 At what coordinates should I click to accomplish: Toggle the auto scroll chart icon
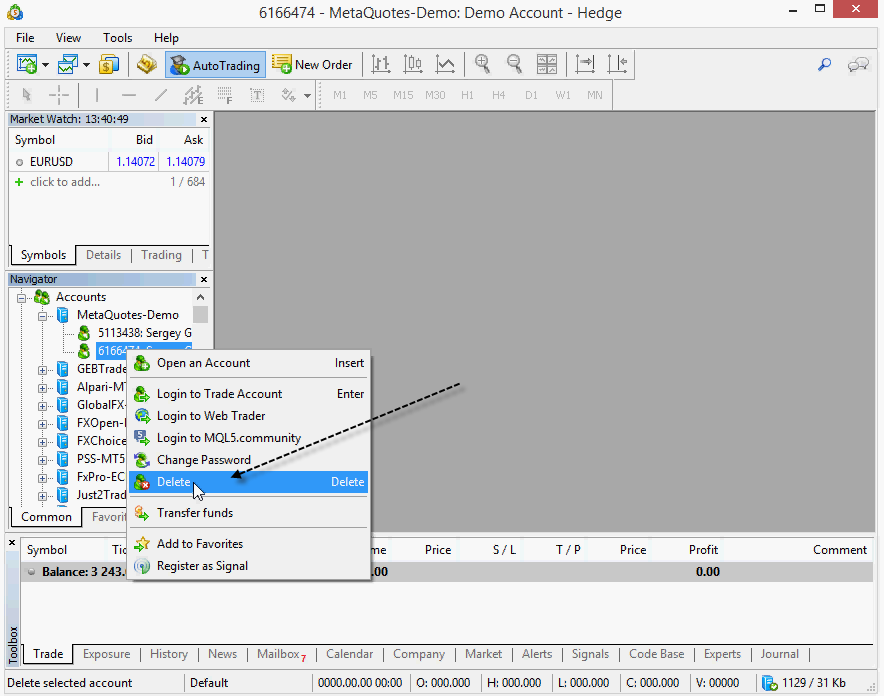tap(585, 65)
